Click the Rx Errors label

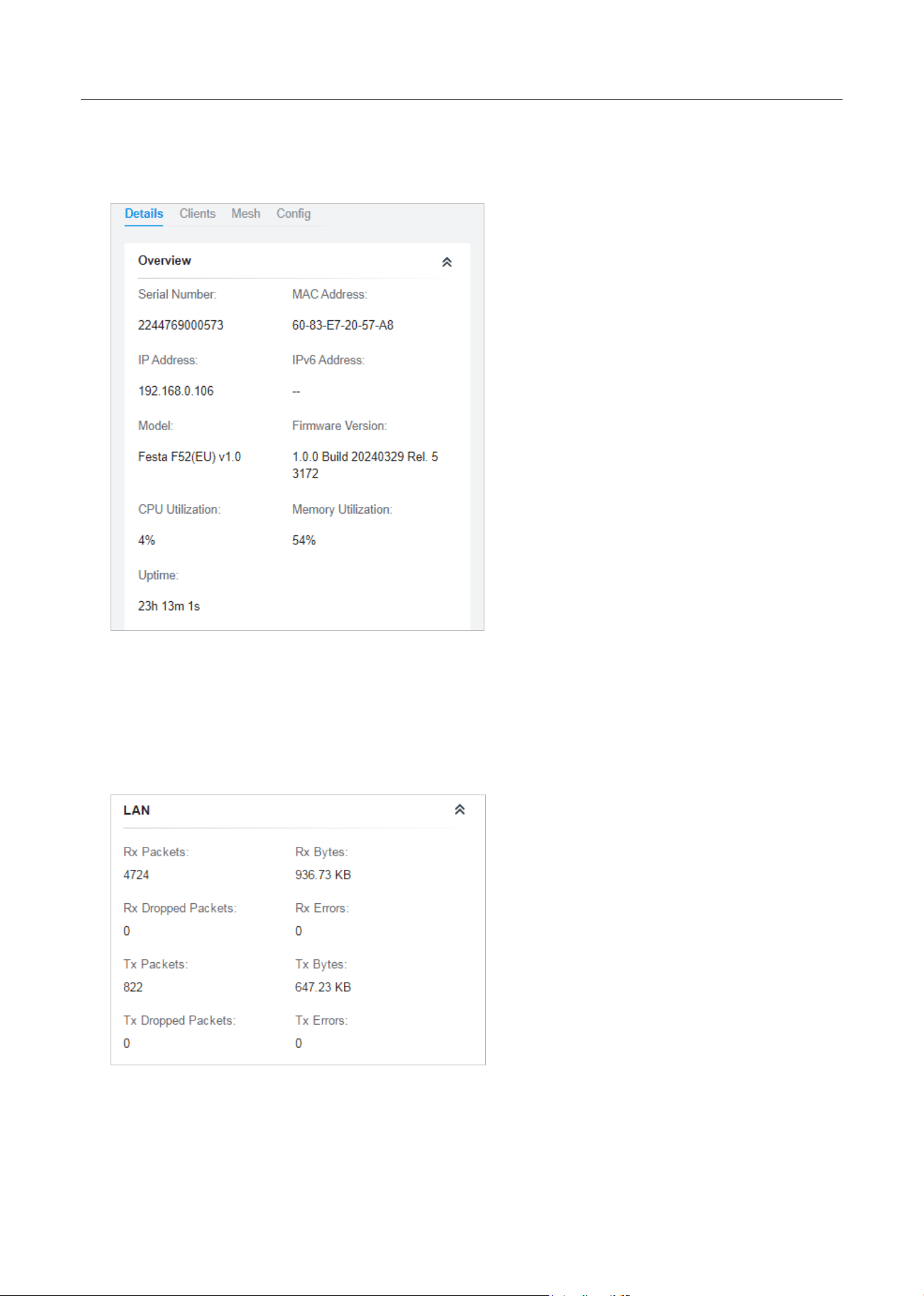click(x=322, y=908)
